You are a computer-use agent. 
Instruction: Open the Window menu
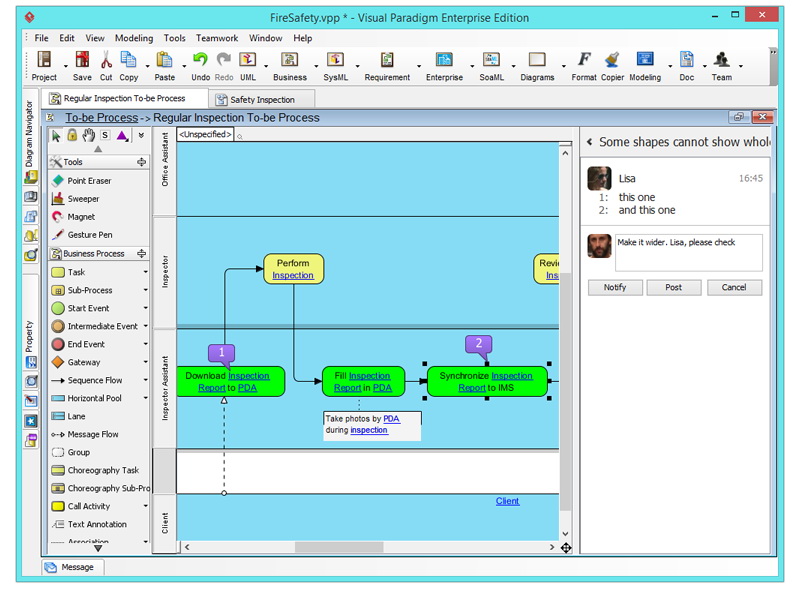(x=265, y=38)
